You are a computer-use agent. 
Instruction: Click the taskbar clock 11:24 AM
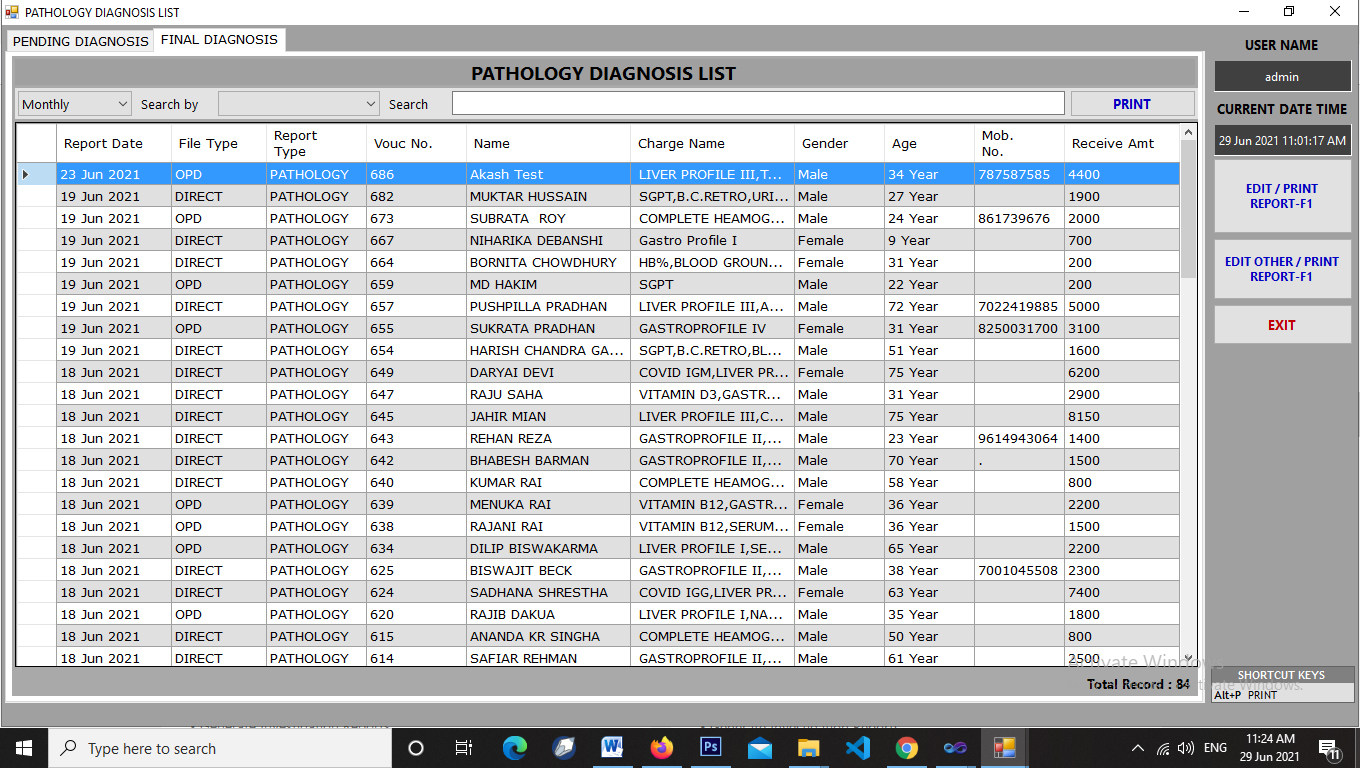pos(1270,739)
